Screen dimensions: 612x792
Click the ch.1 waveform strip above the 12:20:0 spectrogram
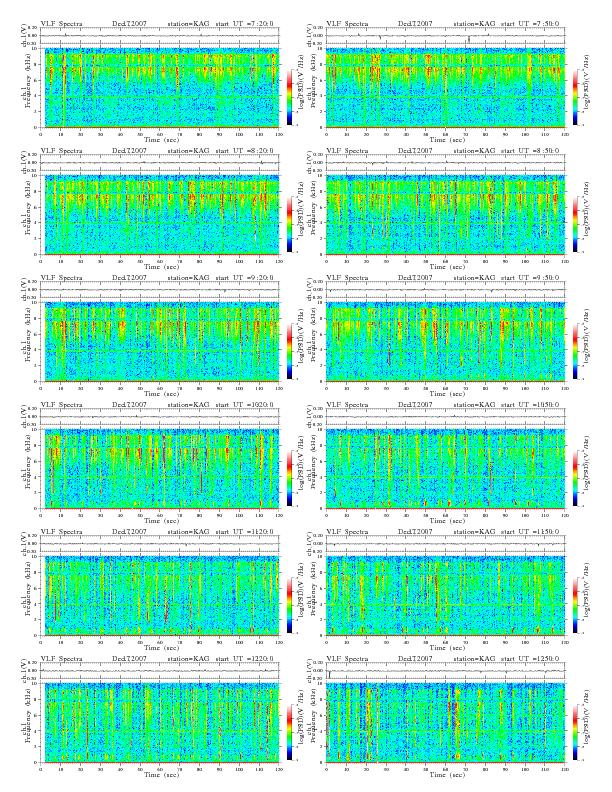tap(160, 671)
